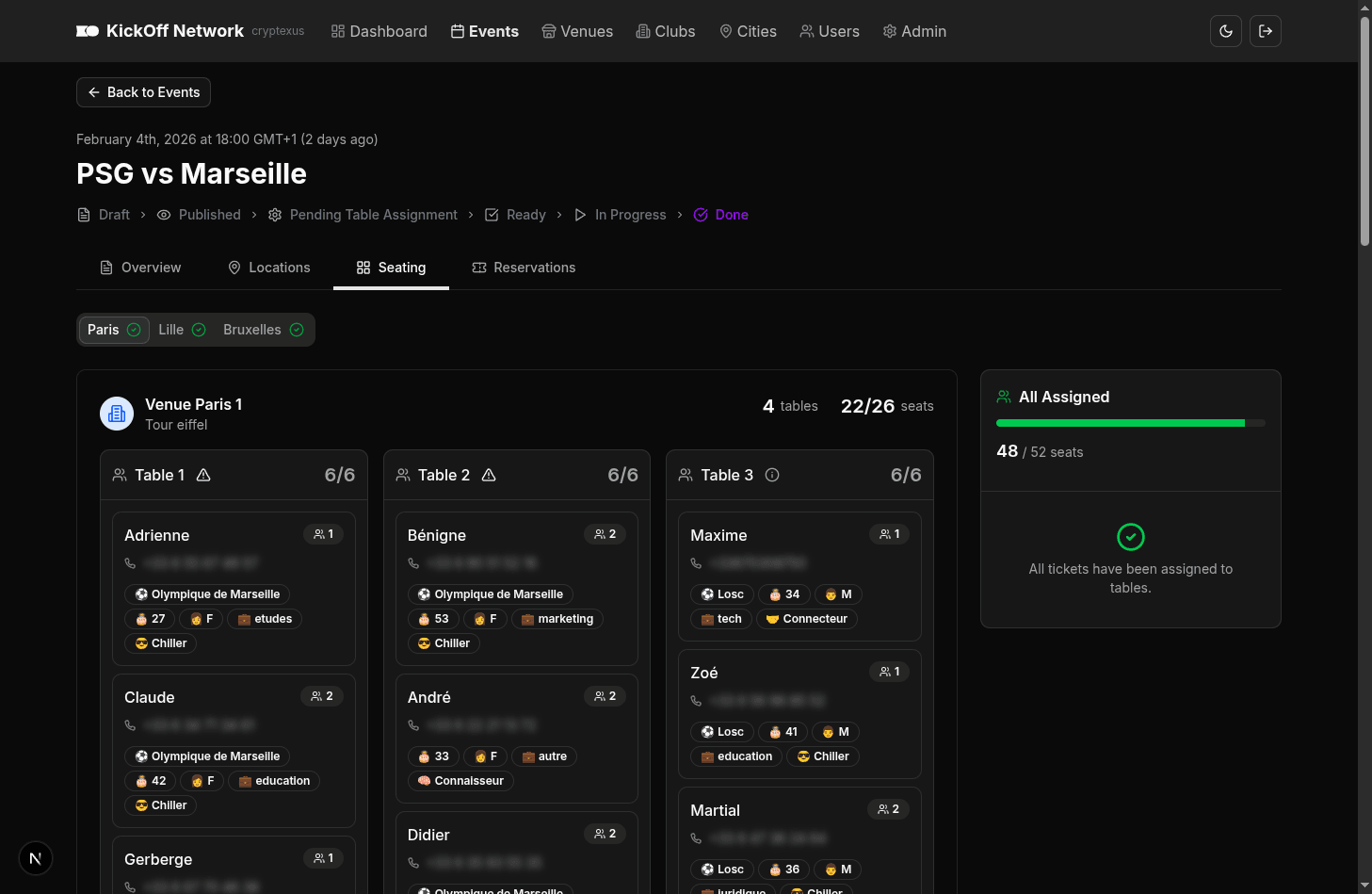
Task: Toggle dark mode with the moon icon
Action: 1226,31
